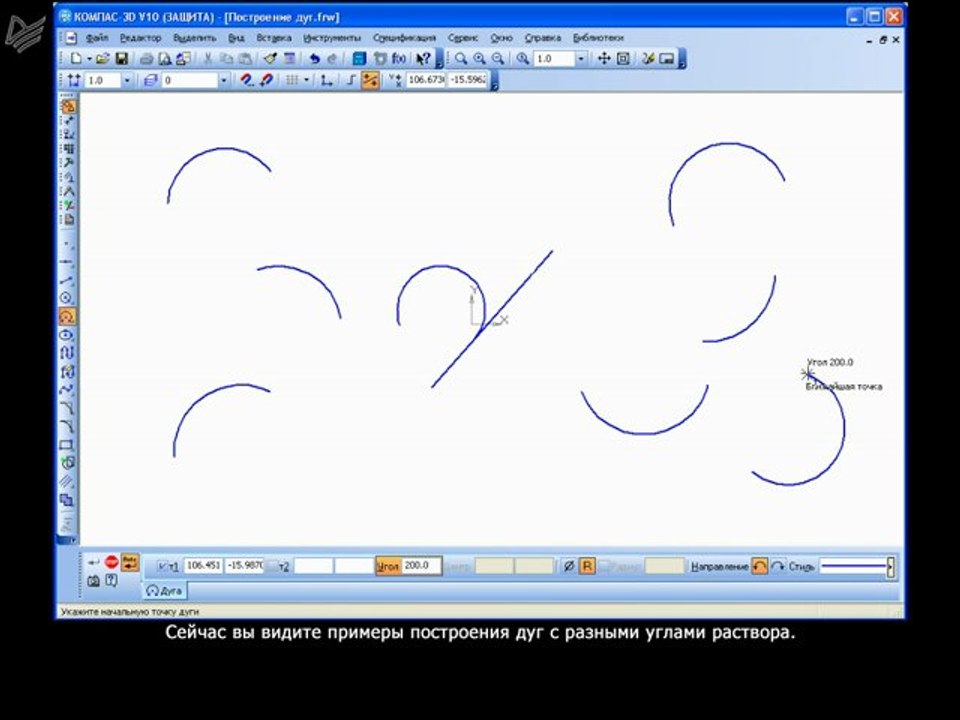Click the Redo arrow icon

tap(332, 59)
